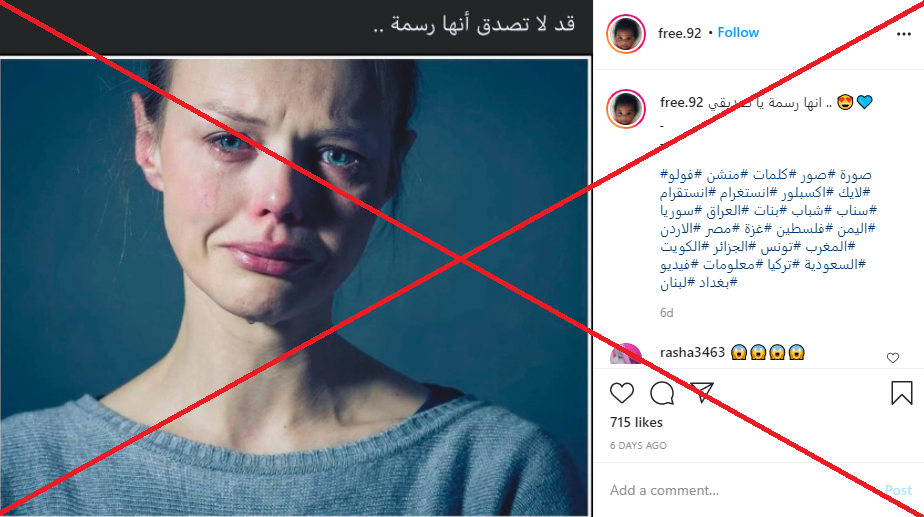The width and height of the screenshot is (924, 517).
Task: Open the #فولو hashtag
Action: coord(681,175)
